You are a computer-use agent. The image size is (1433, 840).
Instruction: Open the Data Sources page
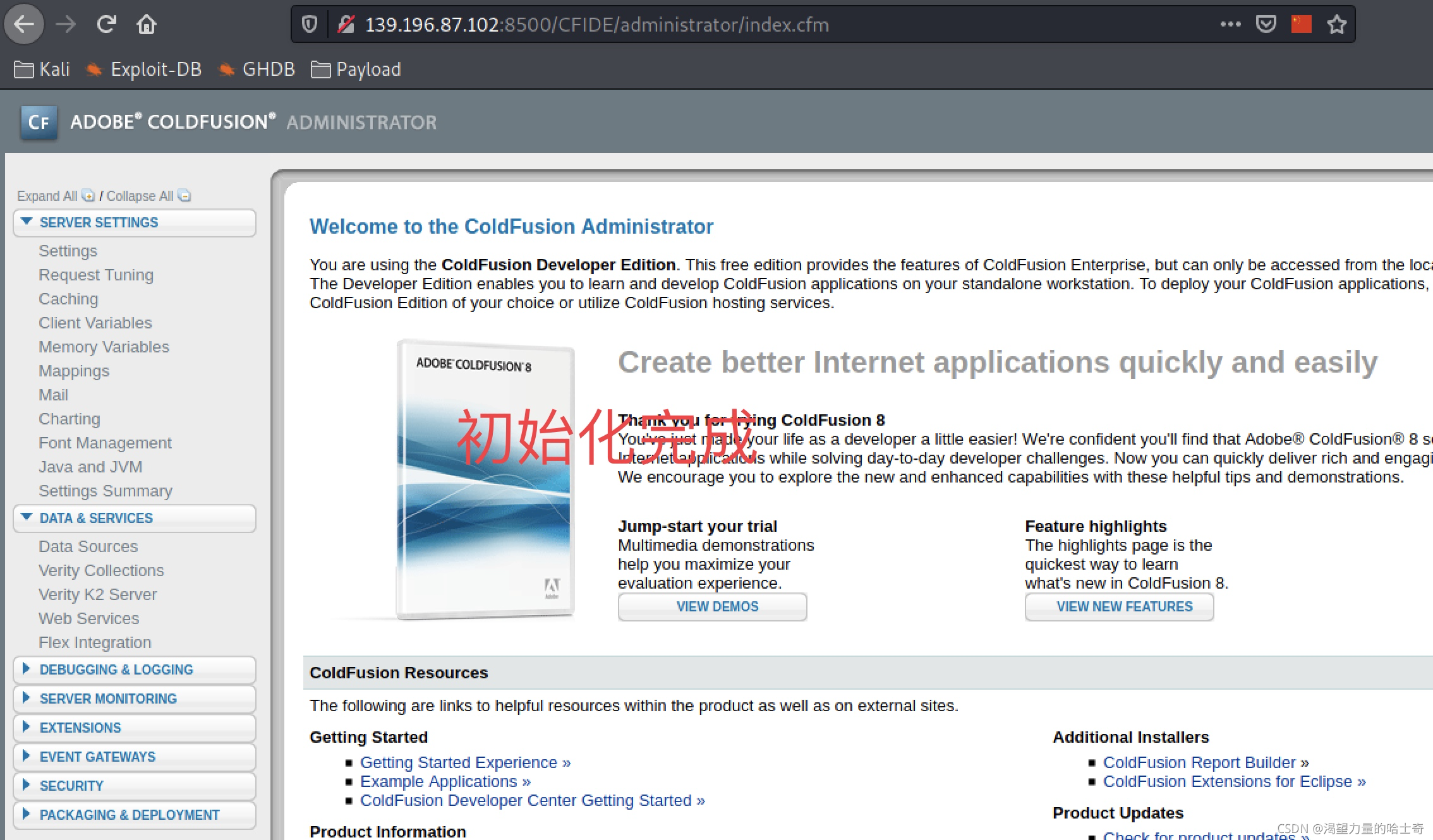[x=88, y=546]
